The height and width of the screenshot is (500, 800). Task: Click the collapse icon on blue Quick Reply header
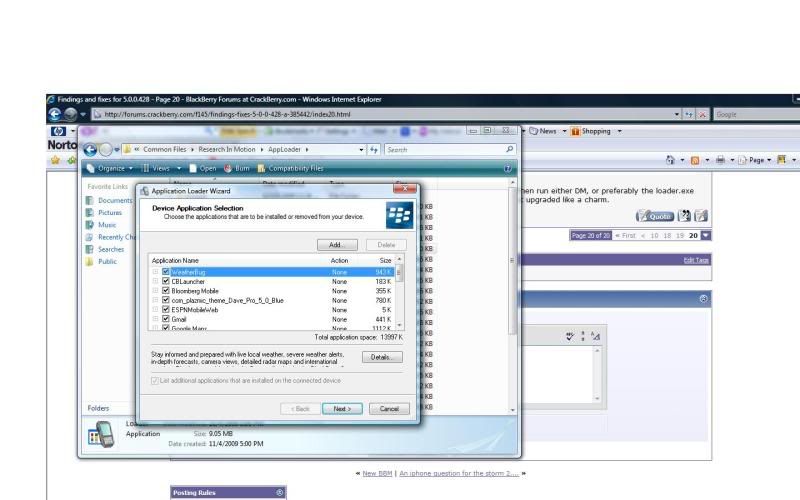(704, 298)
